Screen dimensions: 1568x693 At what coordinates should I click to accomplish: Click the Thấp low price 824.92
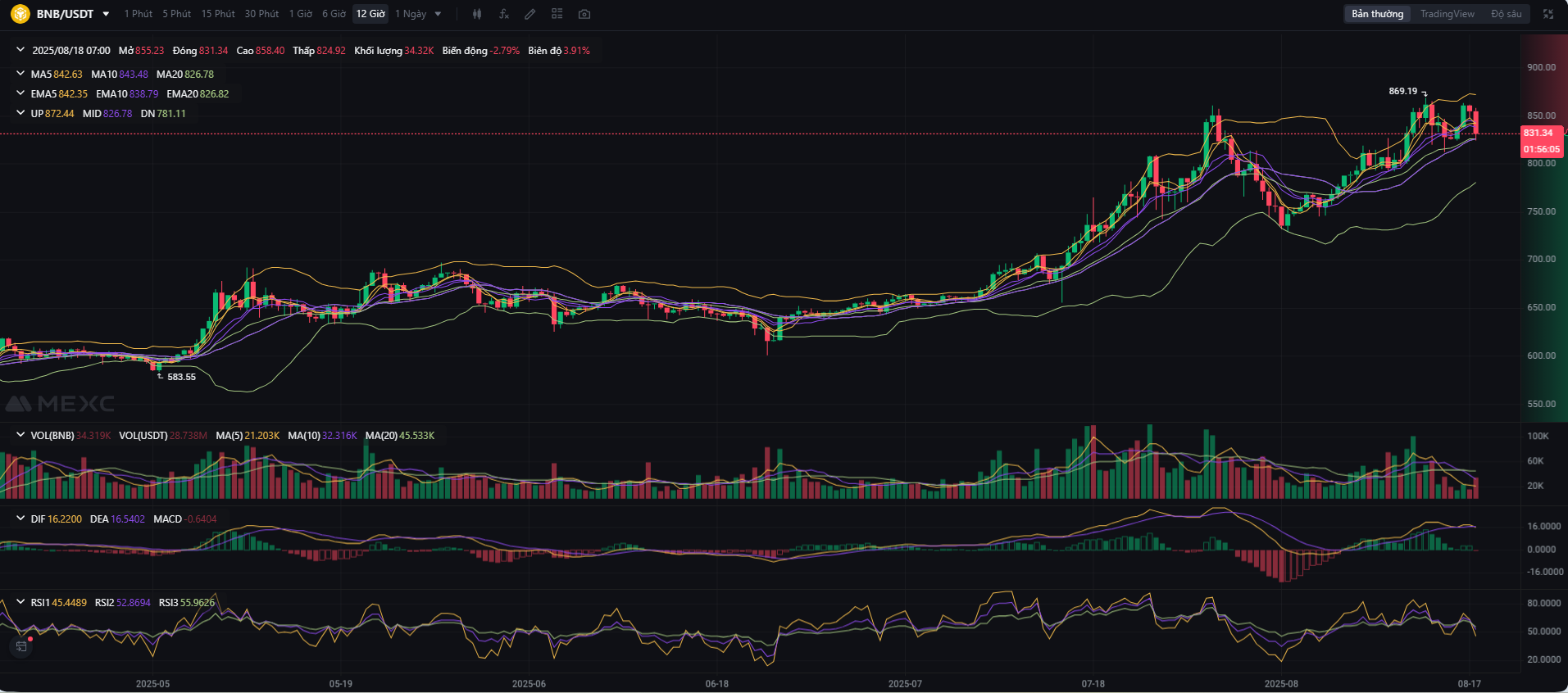[331, 50]
